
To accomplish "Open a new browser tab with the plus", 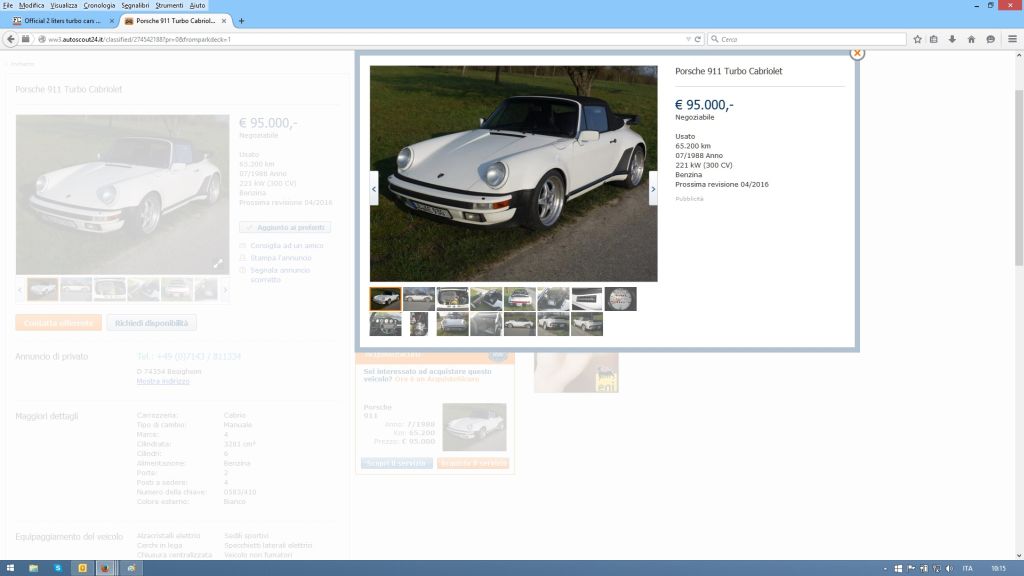I will pos(241,21).
